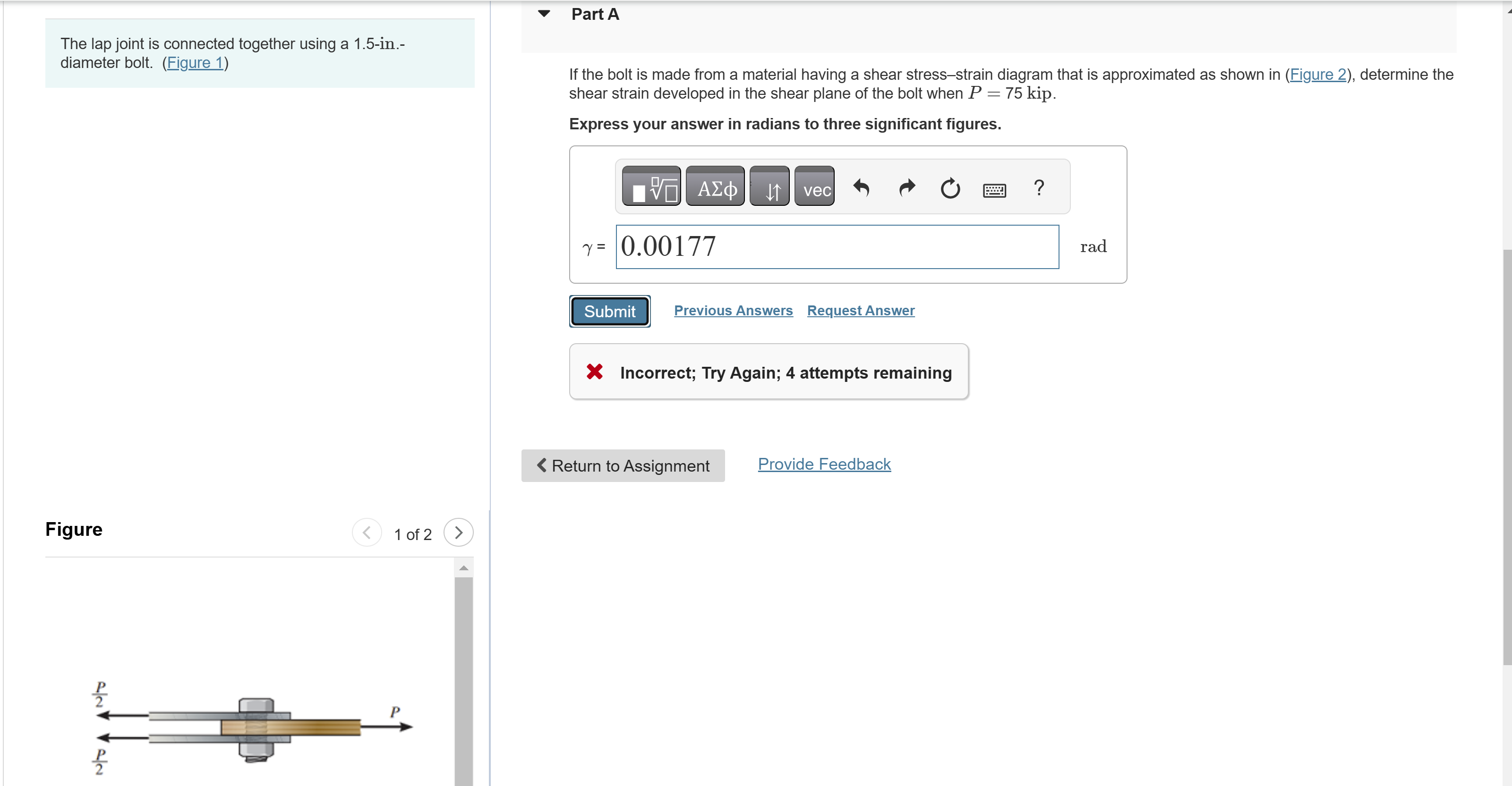Open Provide Feedback link

pos(824,464)
